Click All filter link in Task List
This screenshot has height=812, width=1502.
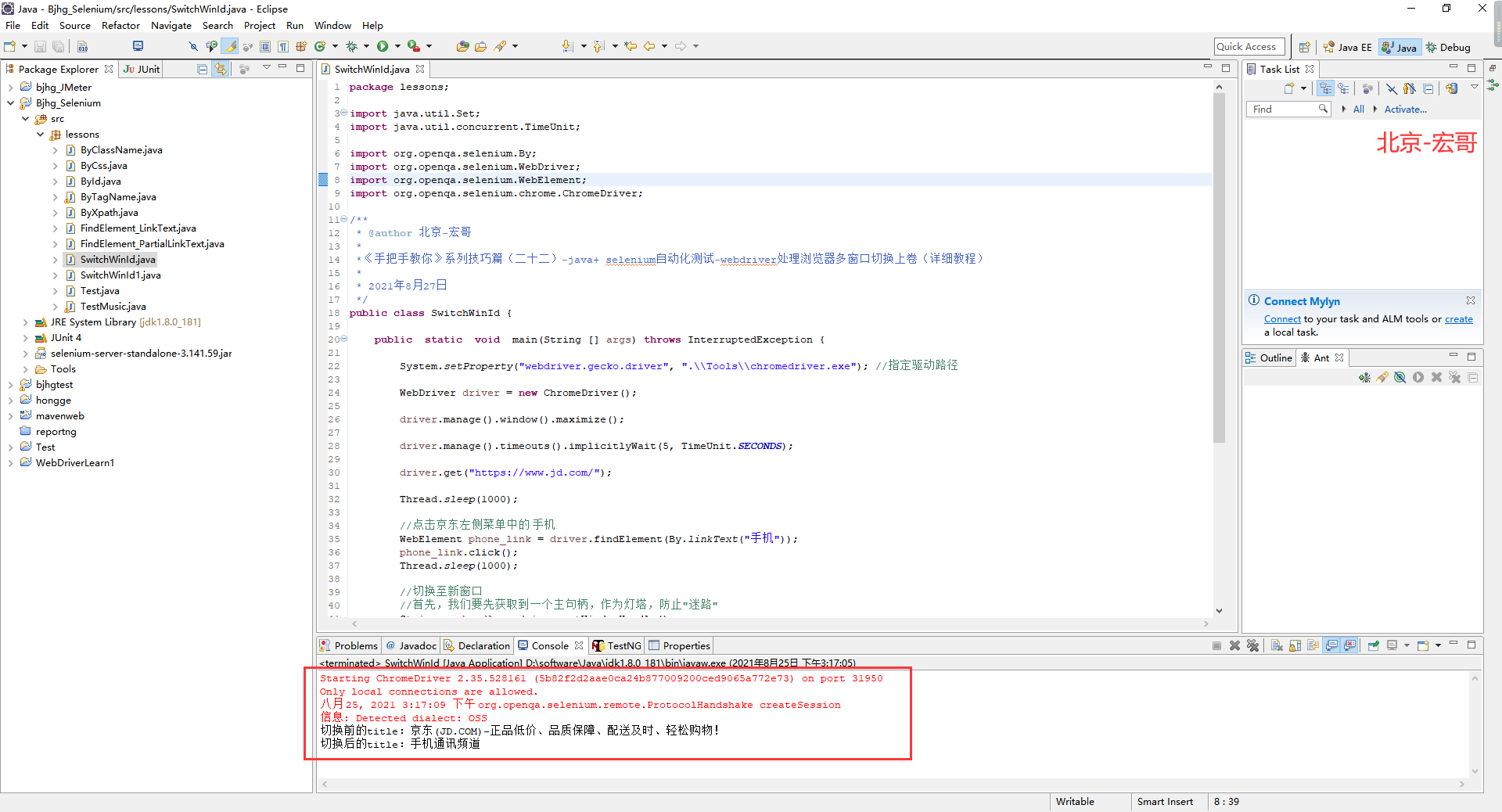[1359, 110]
